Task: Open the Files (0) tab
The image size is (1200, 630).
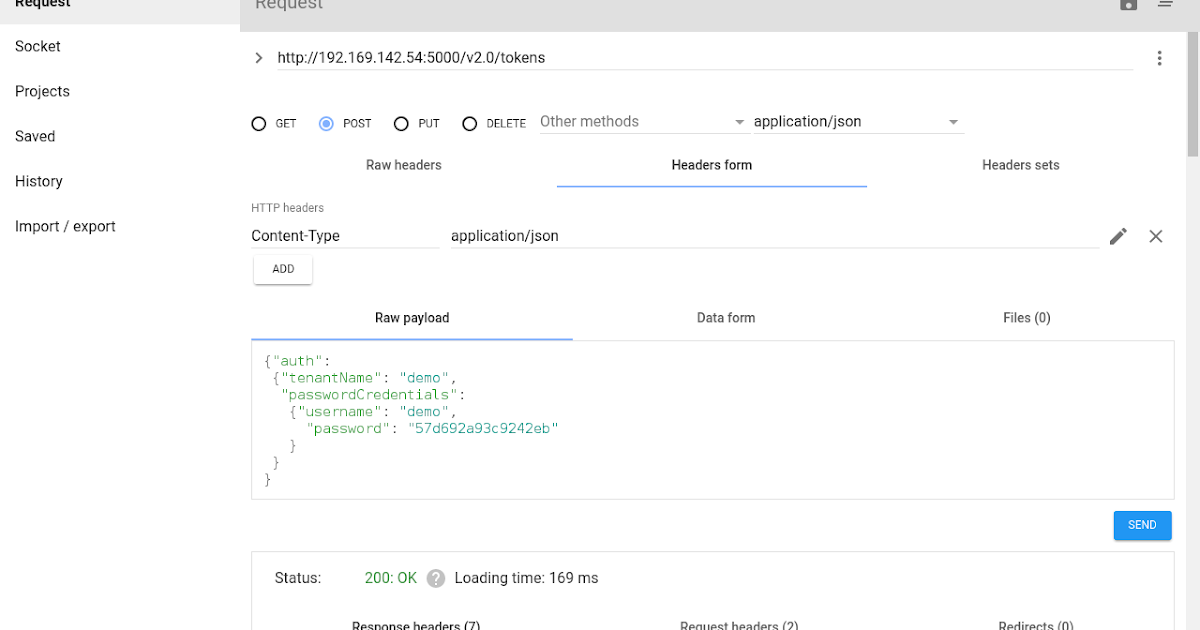Action: pos(1026,318)
